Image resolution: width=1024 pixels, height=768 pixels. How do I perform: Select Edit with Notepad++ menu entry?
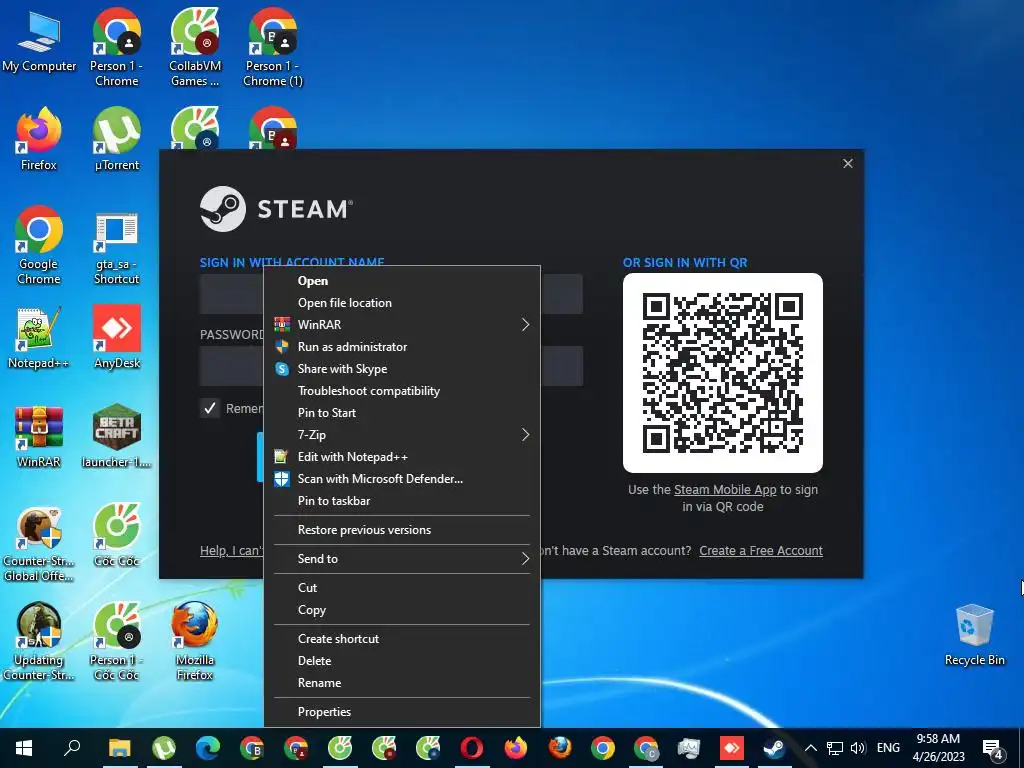402,456
